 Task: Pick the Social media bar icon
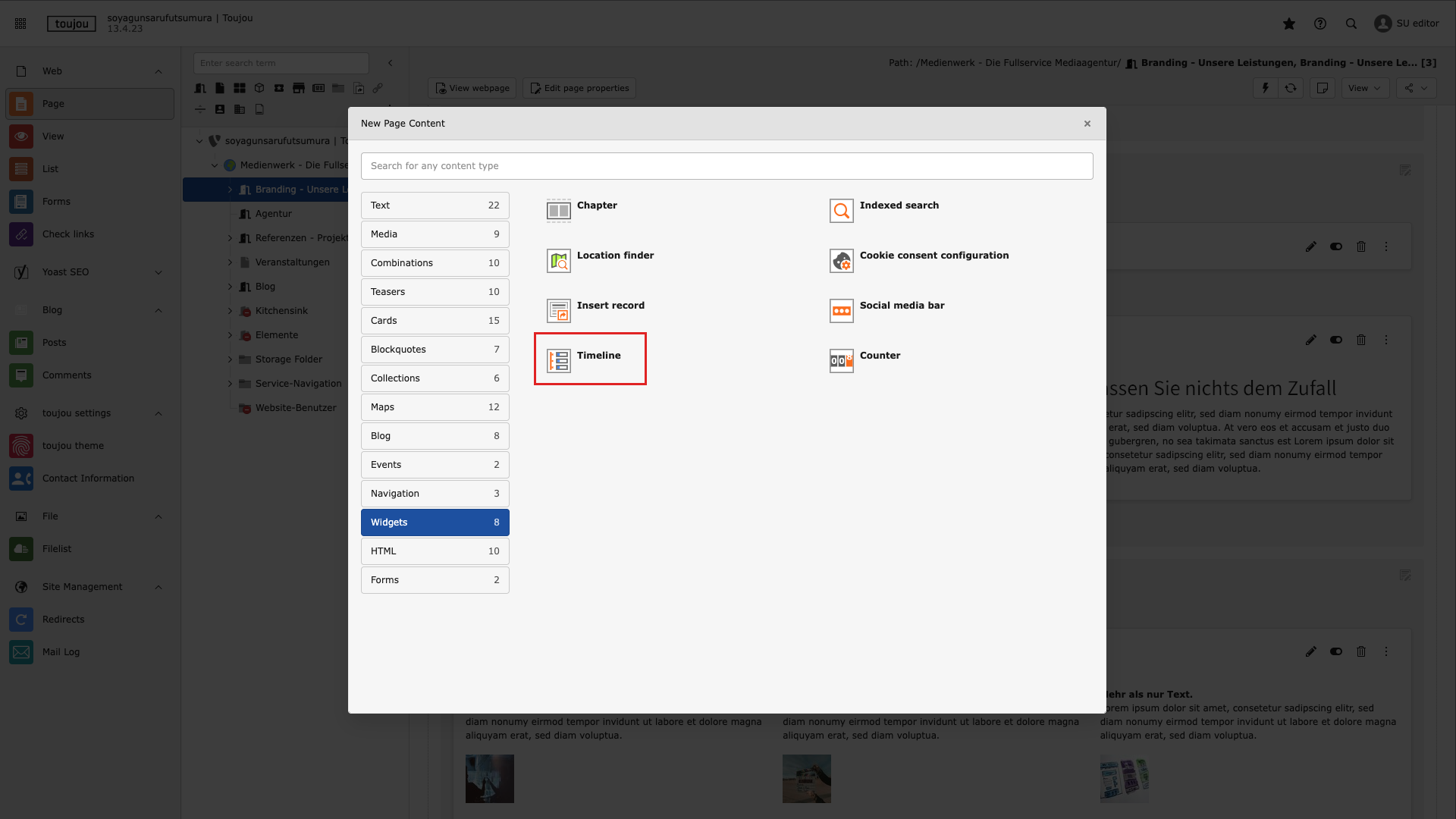coord(841,311)
